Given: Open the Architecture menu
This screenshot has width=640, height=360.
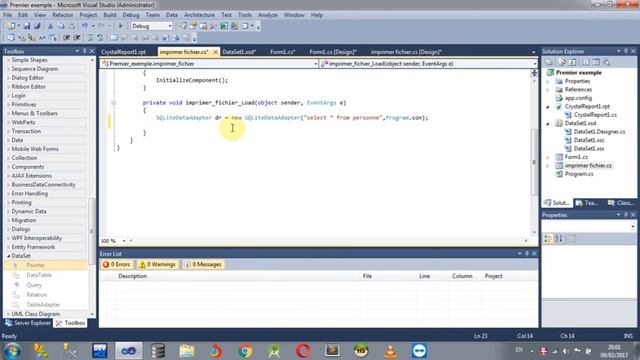Looking at the screenshot, I should click(199, 15).
